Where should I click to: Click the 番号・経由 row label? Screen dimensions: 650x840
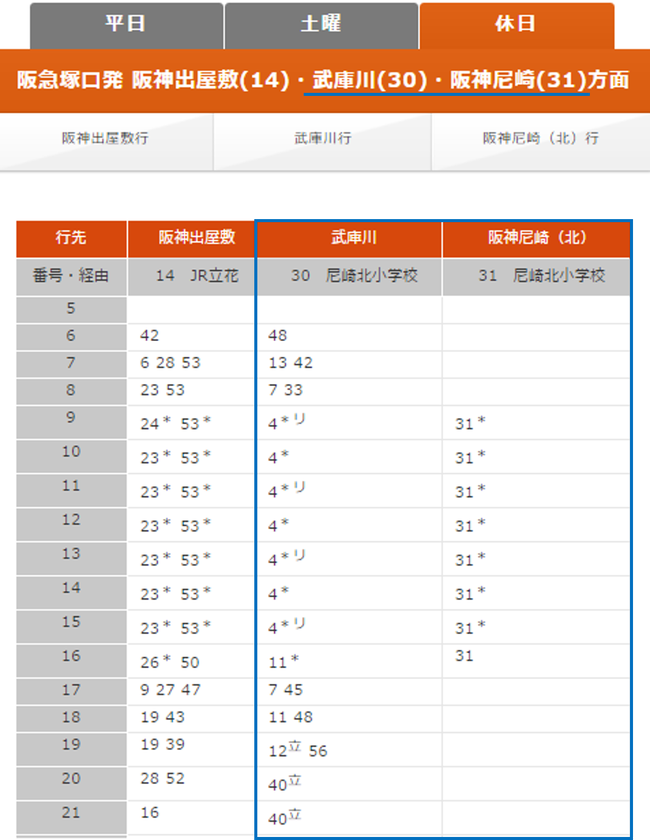[71, 276]
